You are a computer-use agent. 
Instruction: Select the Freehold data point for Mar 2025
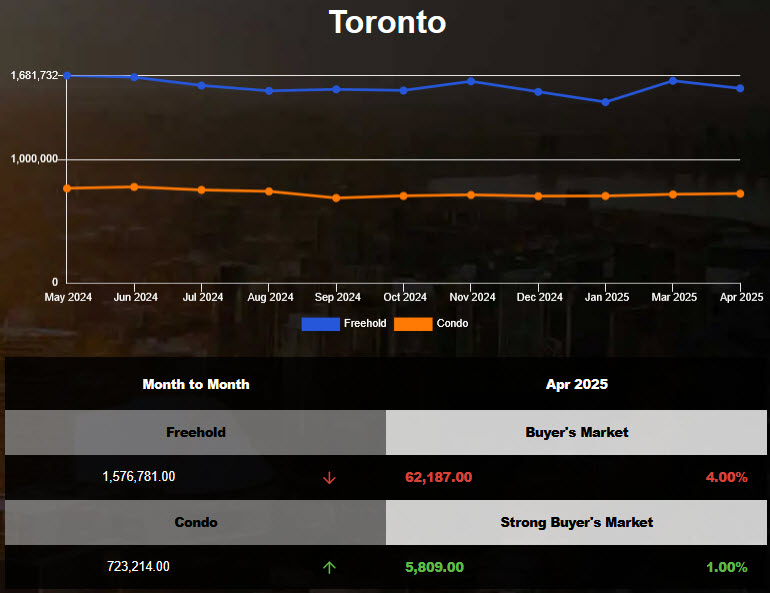click(673, 80)
